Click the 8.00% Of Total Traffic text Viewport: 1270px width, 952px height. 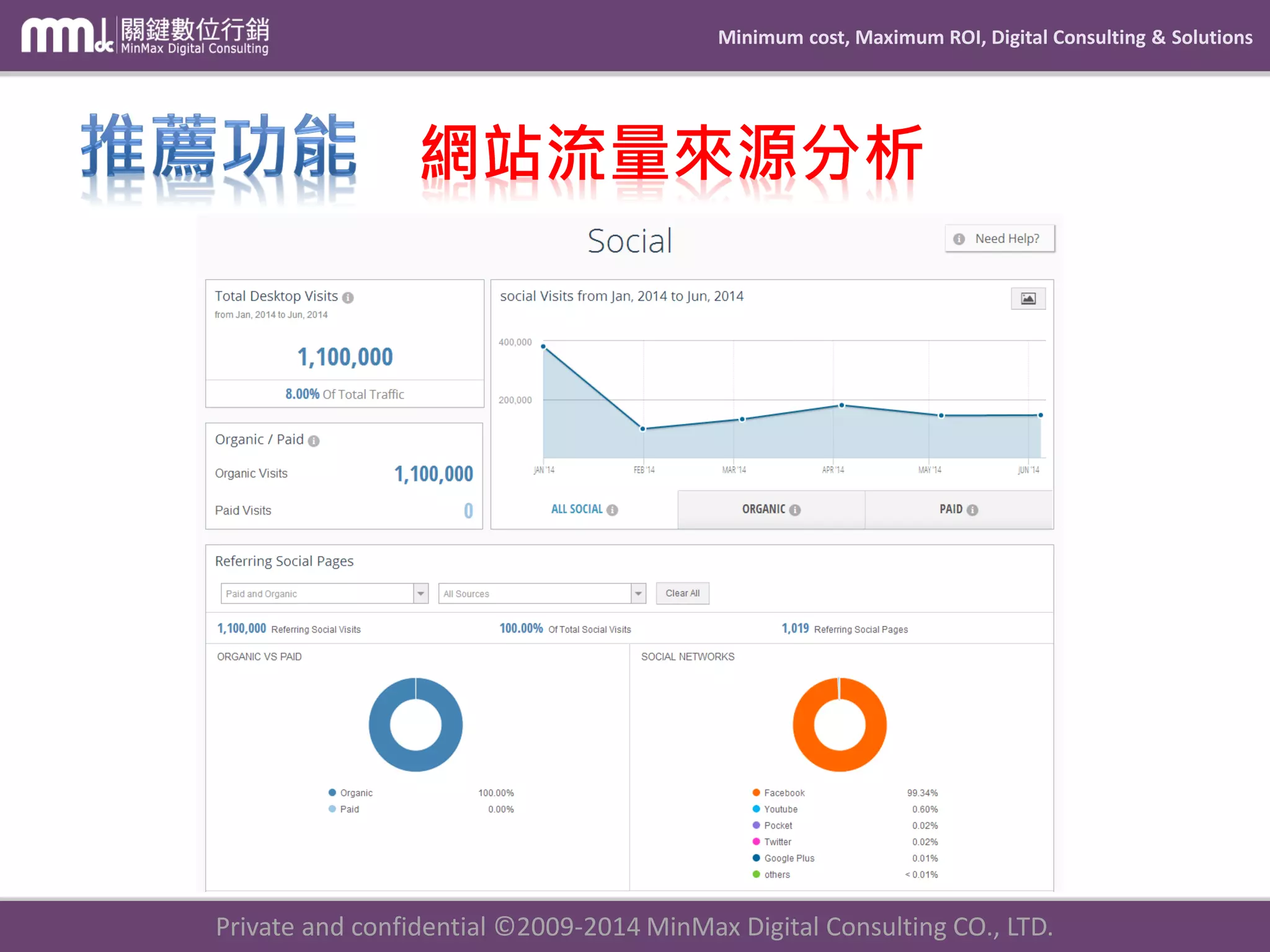click(345, 394)
